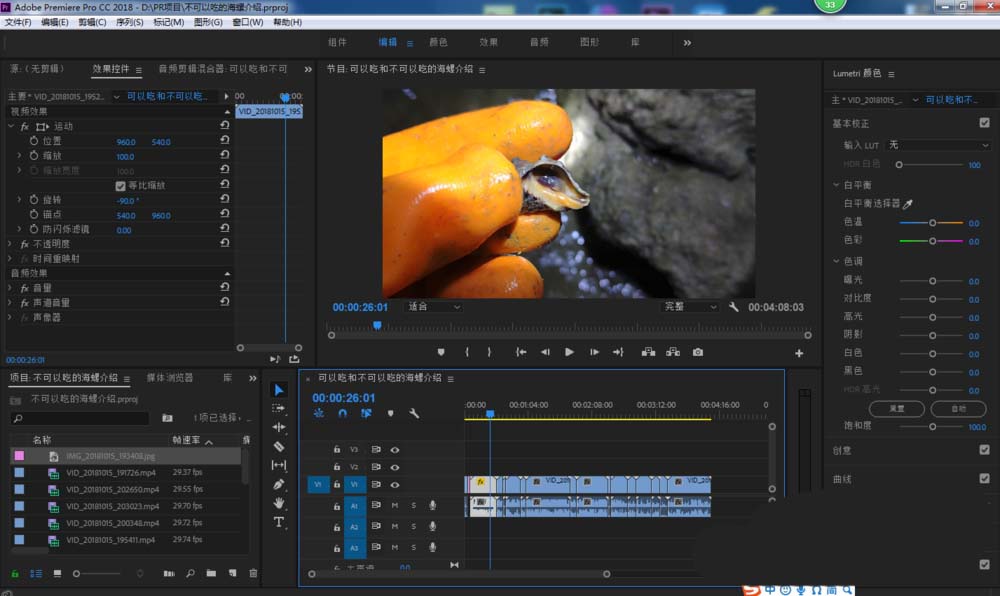Screen dimensions: 1000x596
Task: Select the Hand tool
Action: pyautogui.click(x=279, y=503)
